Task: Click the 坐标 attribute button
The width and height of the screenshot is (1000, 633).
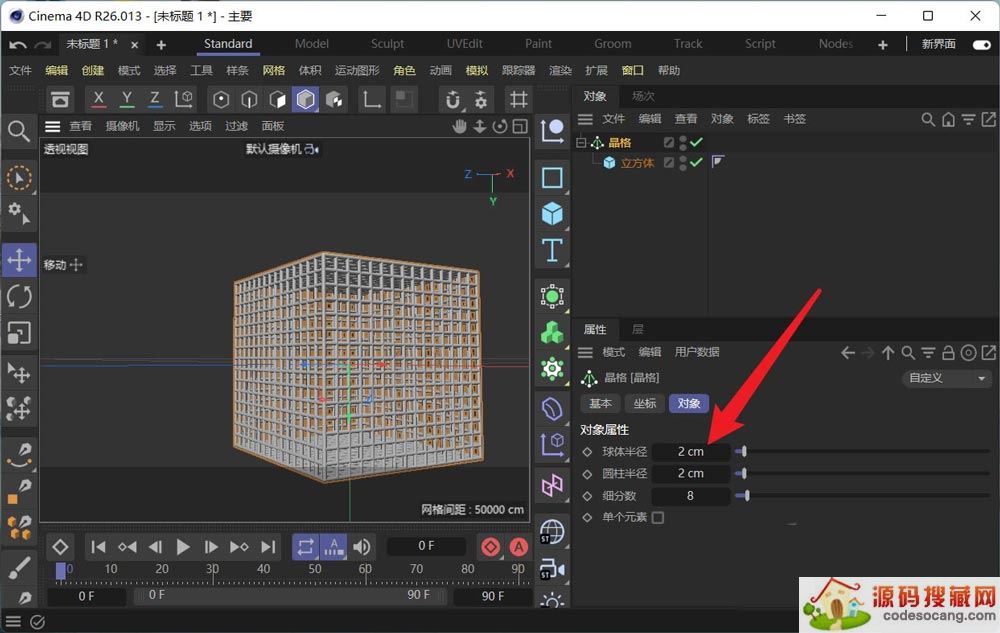Action: click(645, 403)
